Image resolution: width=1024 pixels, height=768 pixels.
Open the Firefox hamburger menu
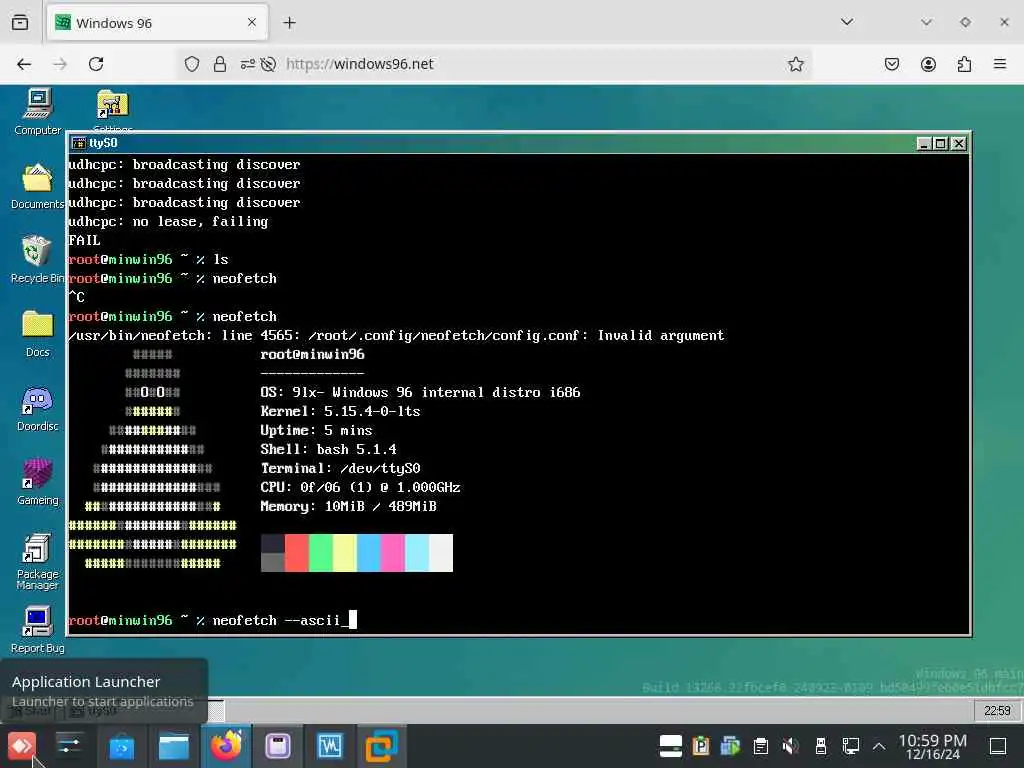(x=1000, y=64)
